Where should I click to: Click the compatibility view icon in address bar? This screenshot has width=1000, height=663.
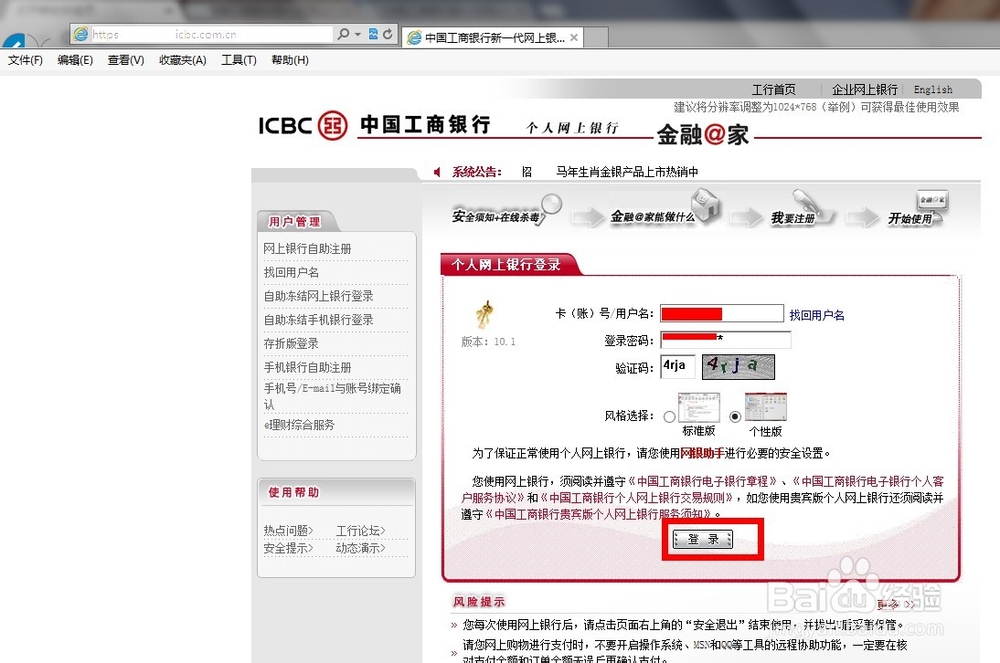tap(373, 34)
